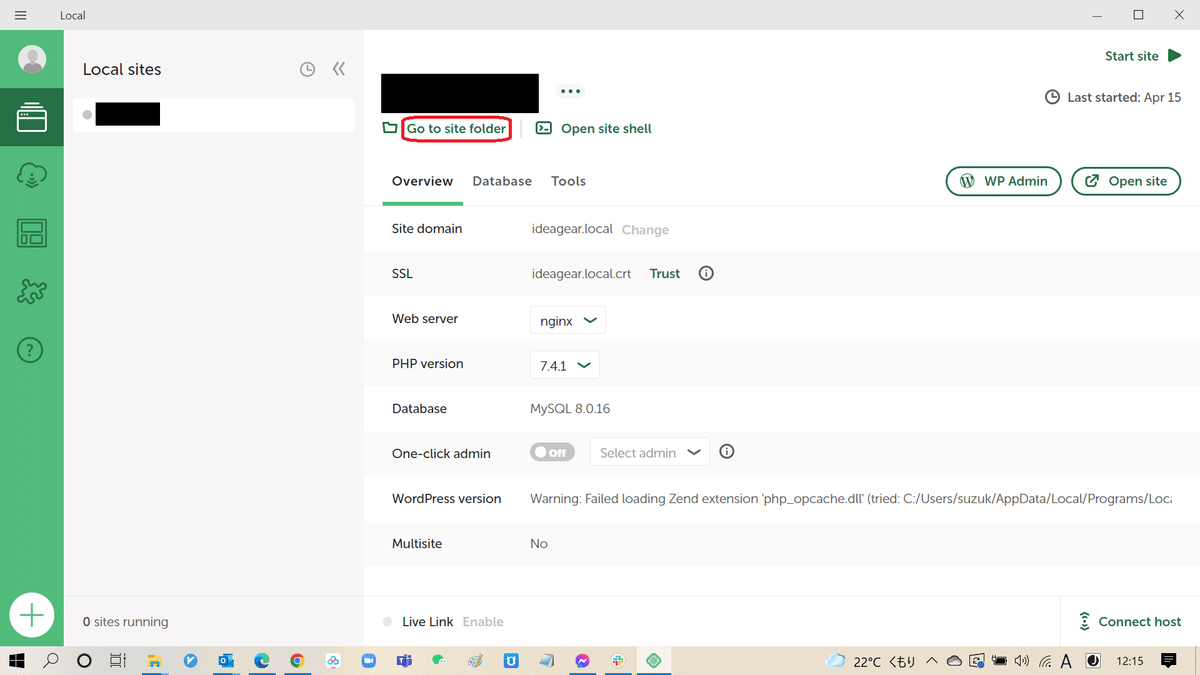Click Change next to site domain
This screenshot has width=1200, height=675.
645,229
